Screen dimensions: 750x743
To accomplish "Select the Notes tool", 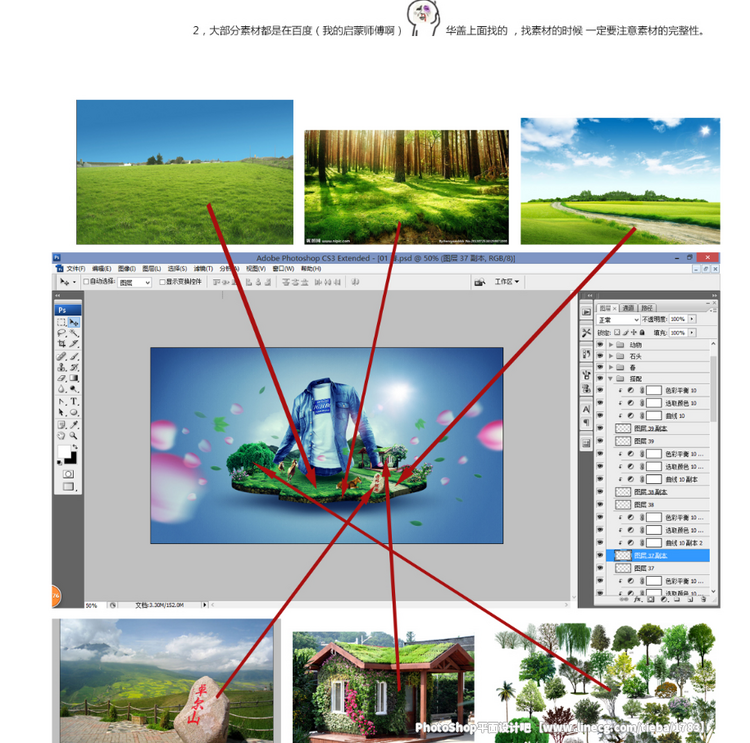I will 62,425.
